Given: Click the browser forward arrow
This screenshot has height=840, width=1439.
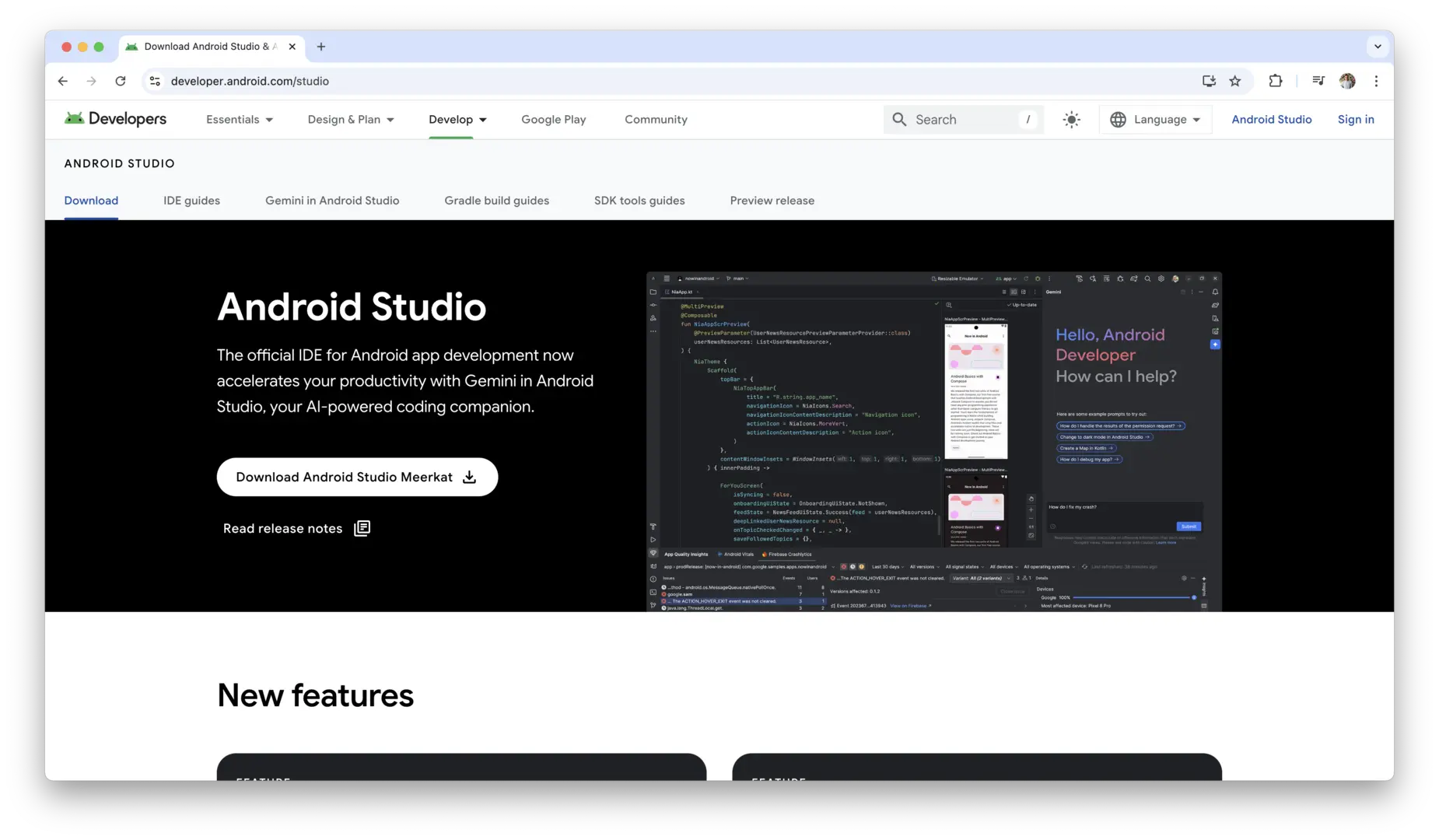Looking at the screenshot, I should click(92, 81).
